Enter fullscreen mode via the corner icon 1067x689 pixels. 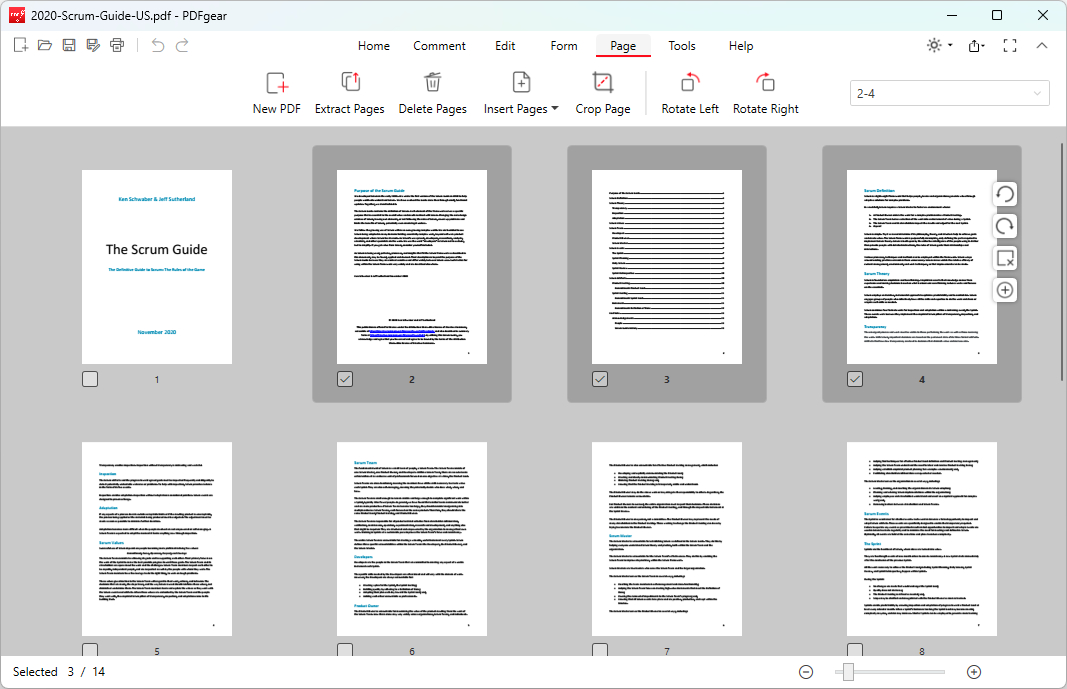point(1010,45)
